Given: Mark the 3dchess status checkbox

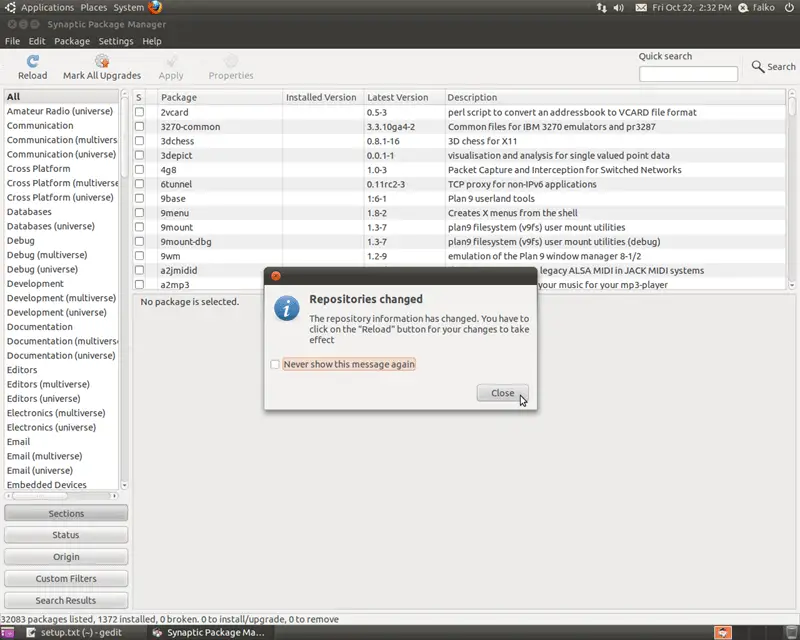Looking at the screenshot, I should pyautogui.click(x=139, y=141).
